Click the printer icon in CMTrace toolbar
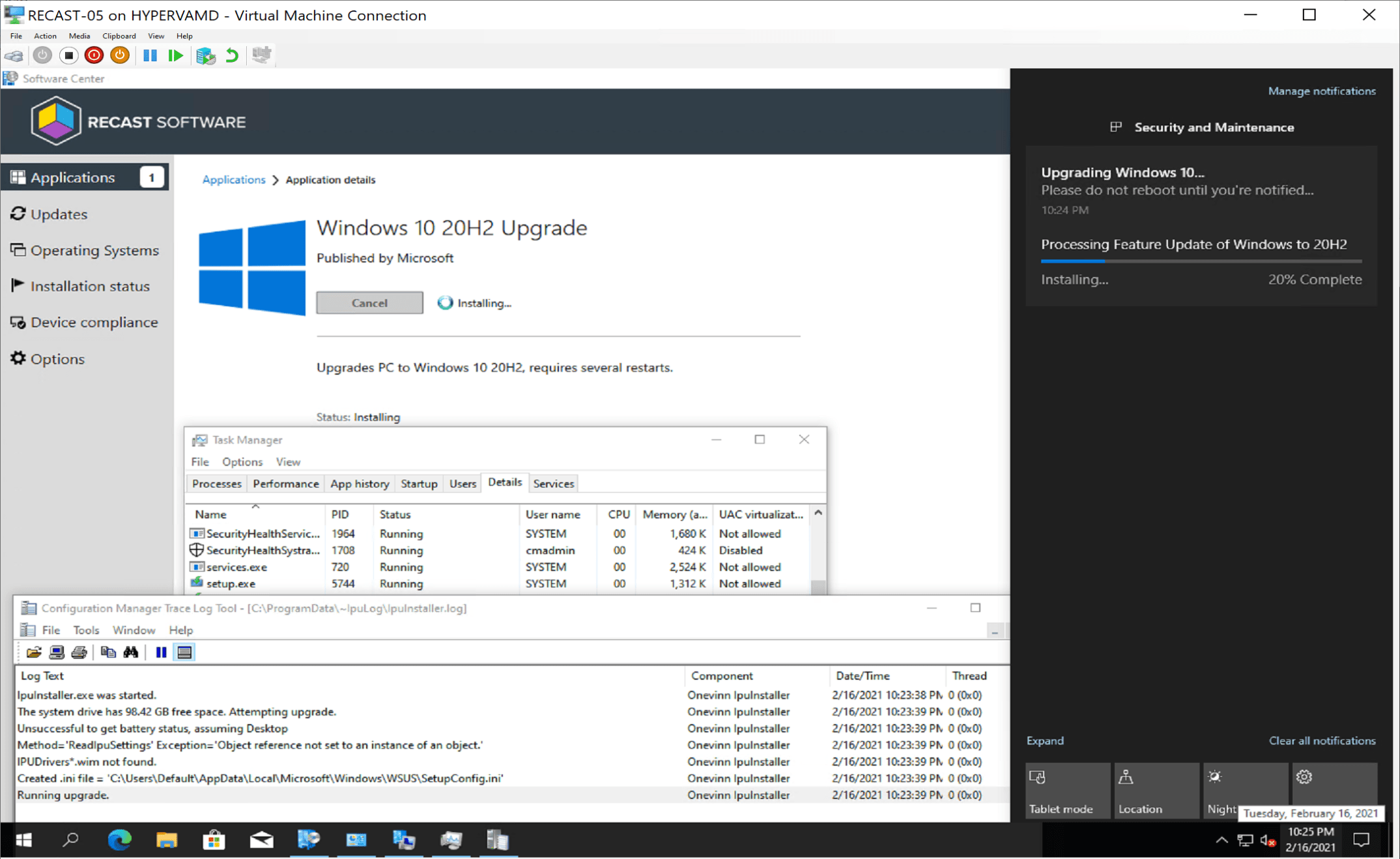 [79, 652]
